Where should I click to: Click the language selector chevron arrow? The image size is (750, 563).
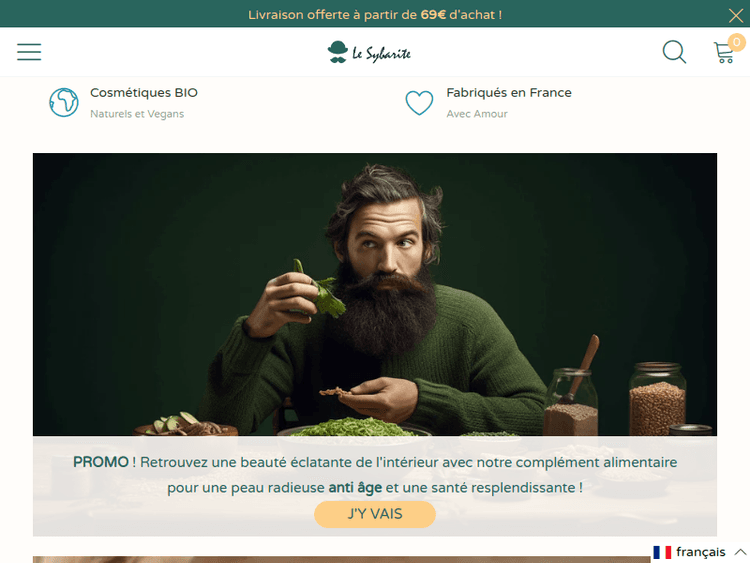click(740, 552)
